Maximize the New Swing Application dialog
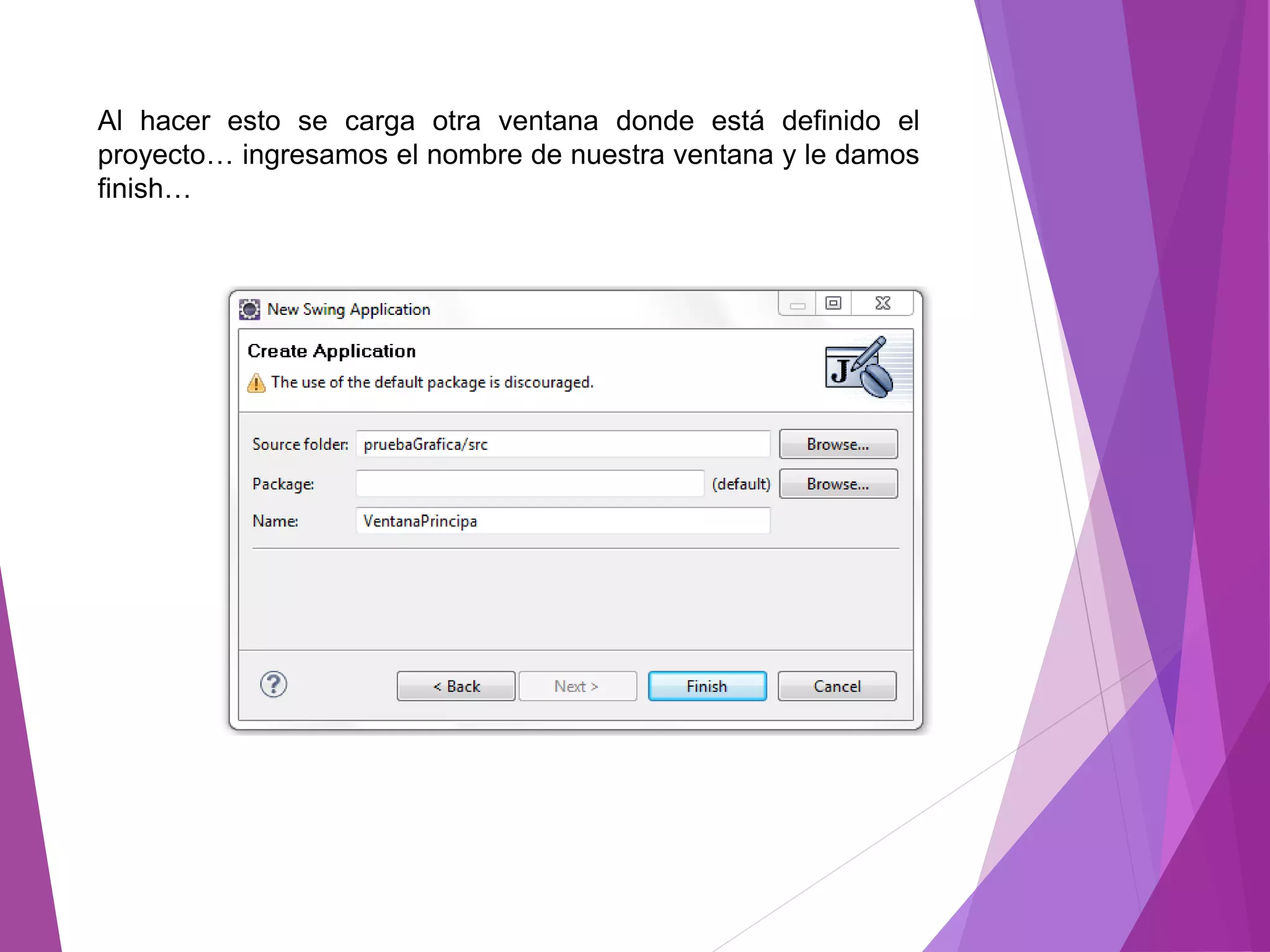1270x952 pixels. [x=833, y=303]
